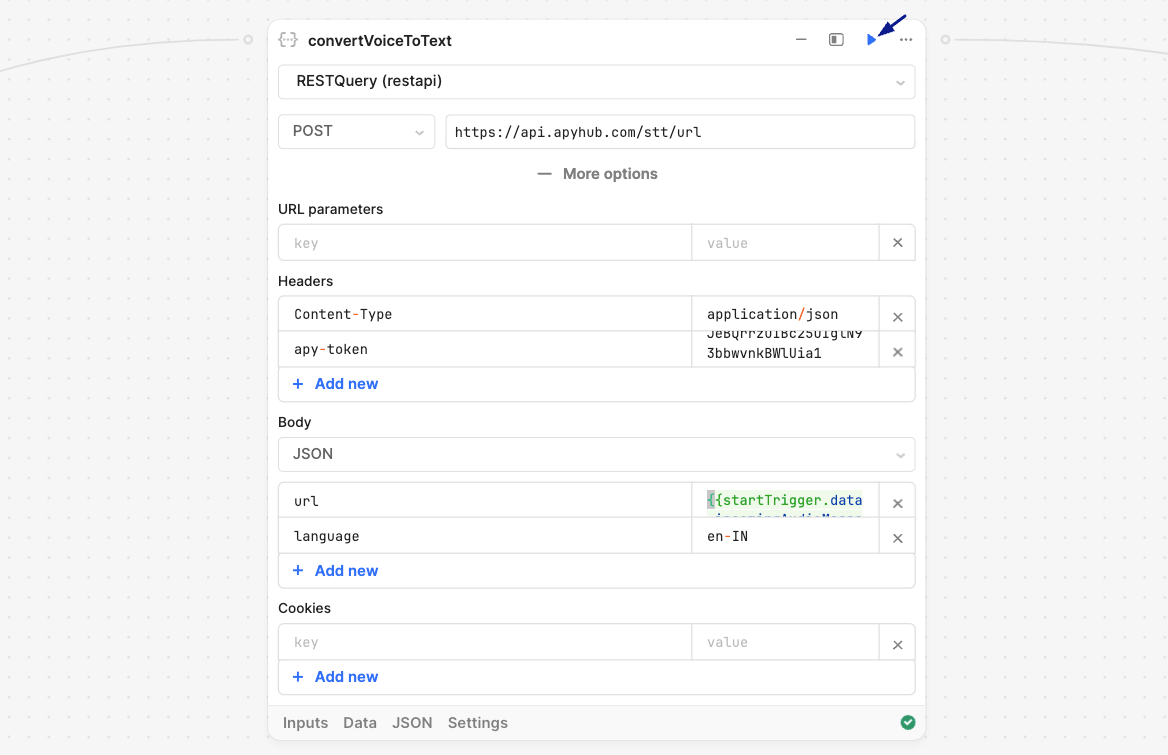Viewport: 1168px width, 755px height.
Task: Remove the URL parameters row
Action: (898, 243)
